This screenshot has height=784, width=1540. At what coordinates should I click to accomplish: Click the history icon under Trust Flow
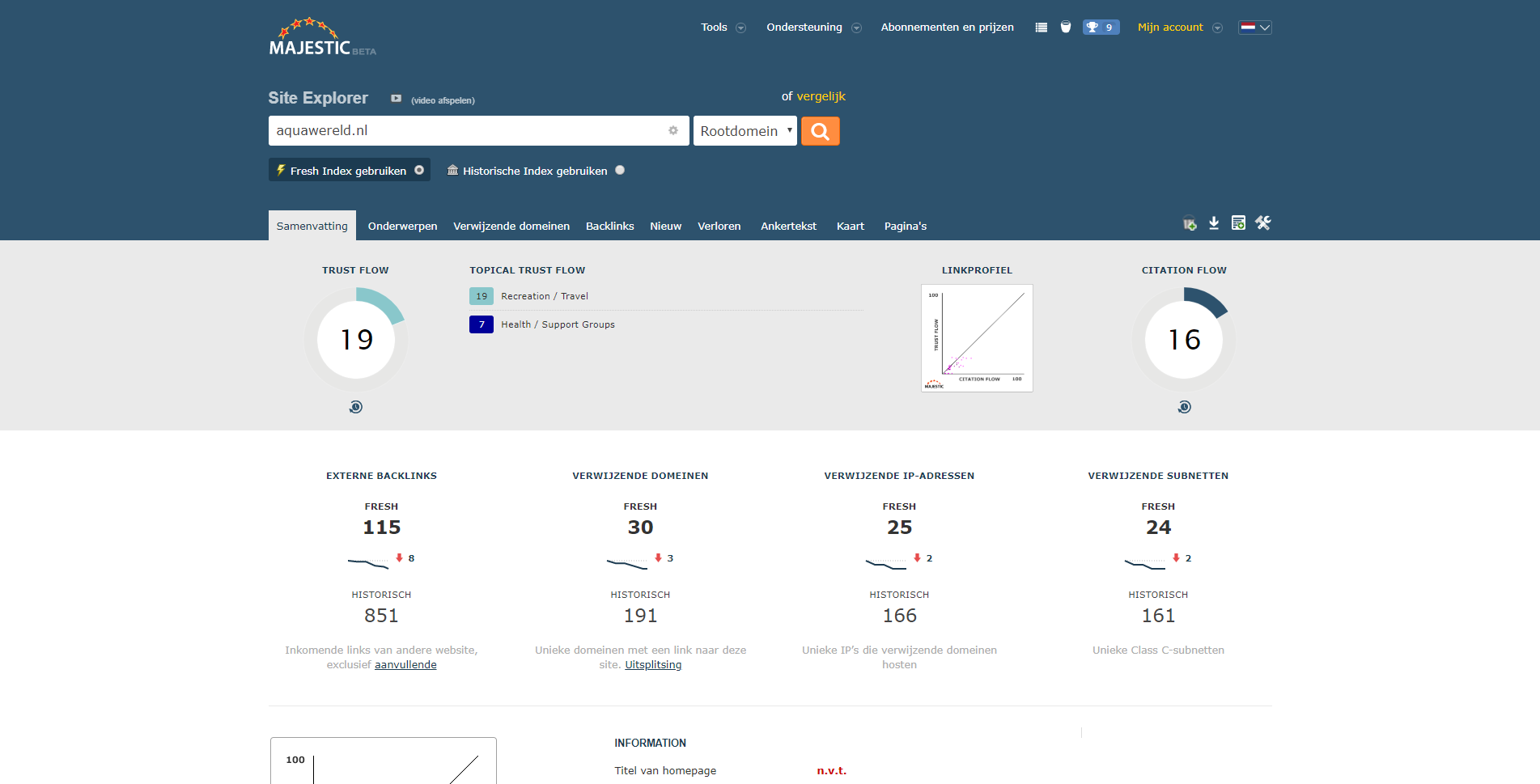point(356,407)
